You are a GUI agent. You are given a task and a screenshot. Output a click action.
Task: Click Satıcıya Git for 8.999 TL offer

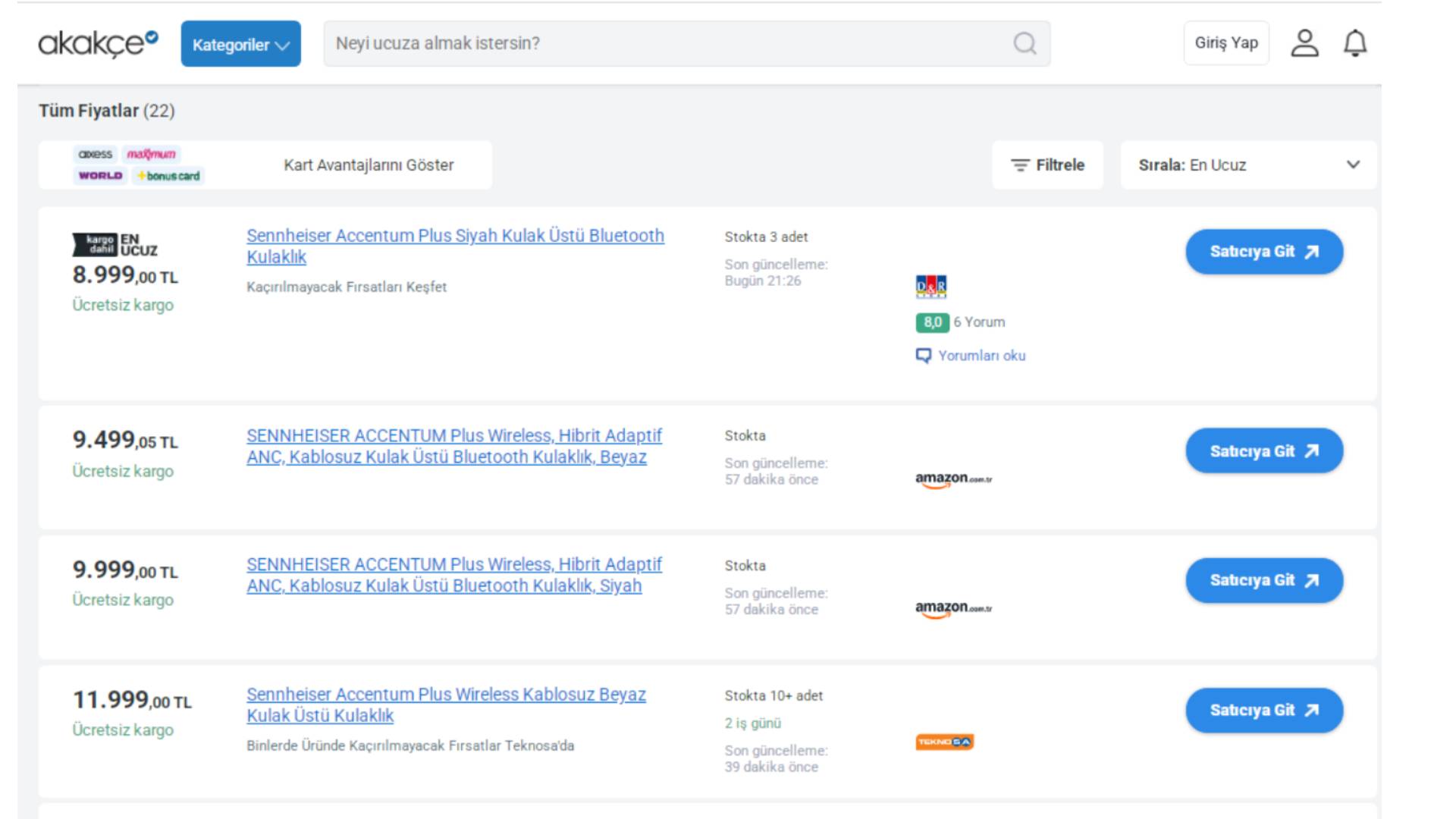point(1264,252)
